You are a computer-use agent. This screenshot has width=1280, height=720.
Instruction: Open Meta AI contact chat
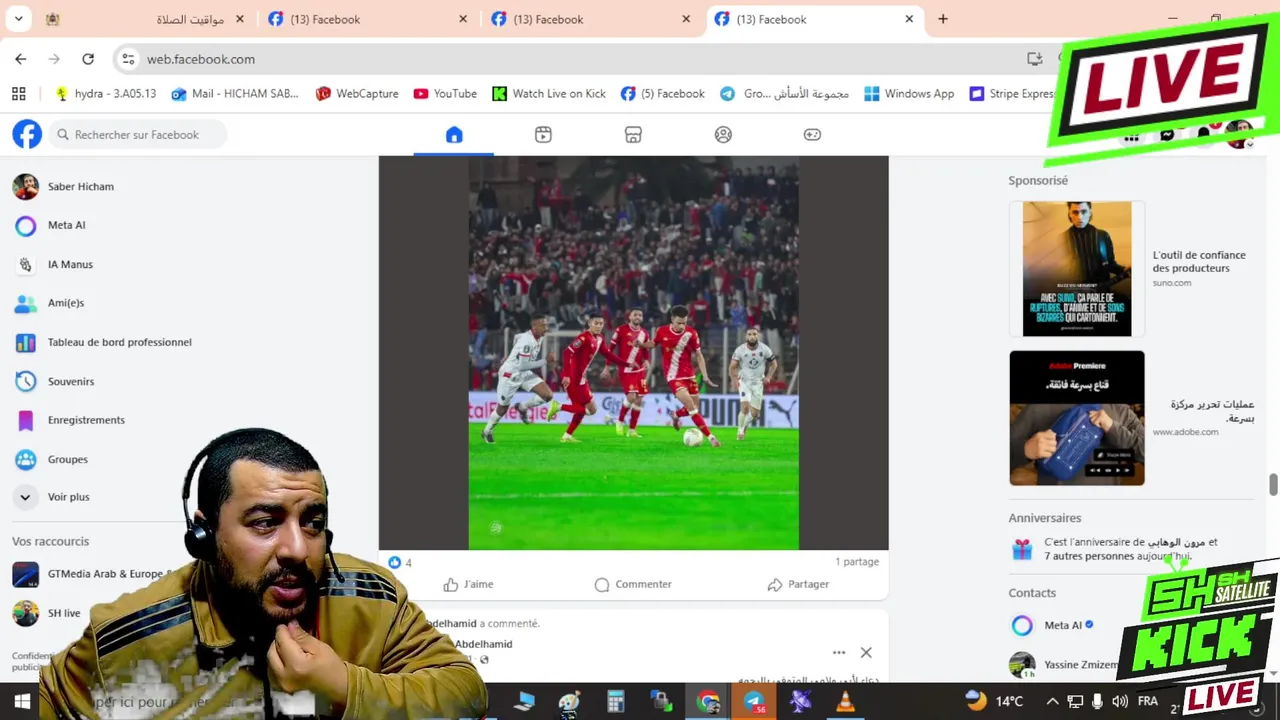click(x=1068, y=625)
